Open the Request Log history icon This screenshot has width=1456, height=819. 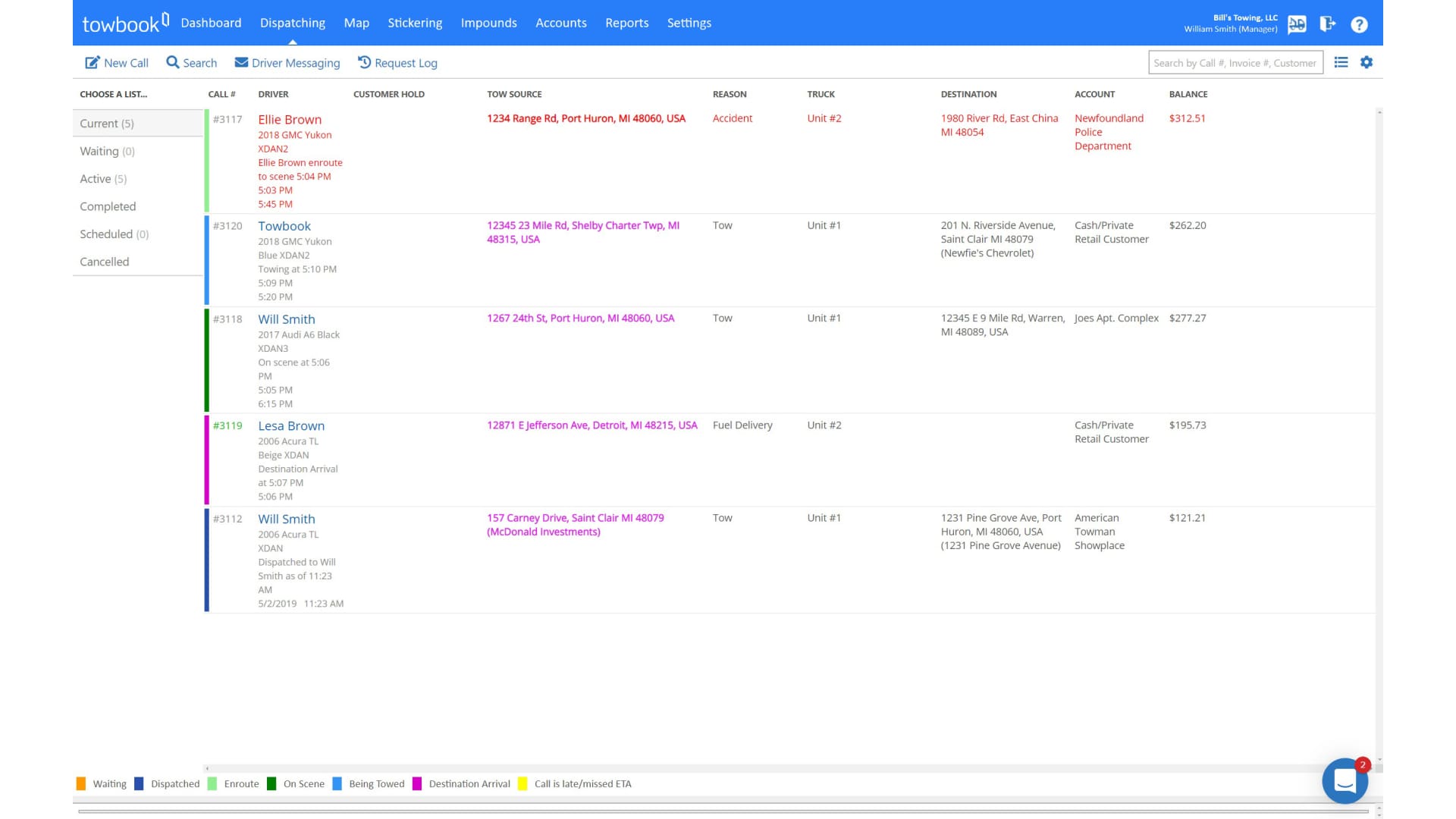[365, 63]
